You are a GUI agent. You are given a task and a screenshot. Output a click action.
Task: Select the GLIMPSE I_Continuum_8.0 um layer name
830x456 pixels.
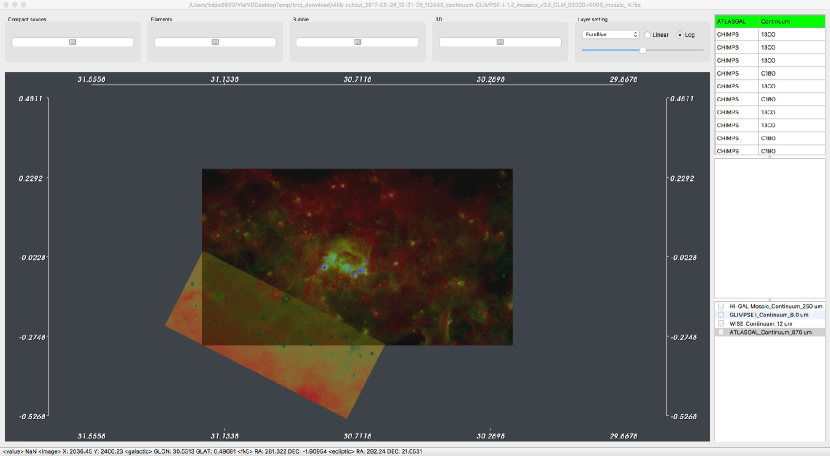click(769, 315)
